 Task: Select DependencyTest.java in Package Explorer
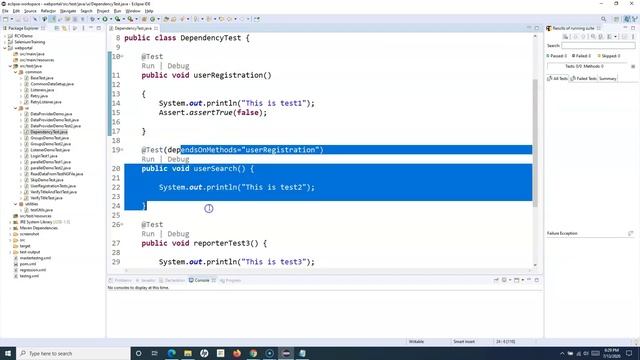coord(49,132)
